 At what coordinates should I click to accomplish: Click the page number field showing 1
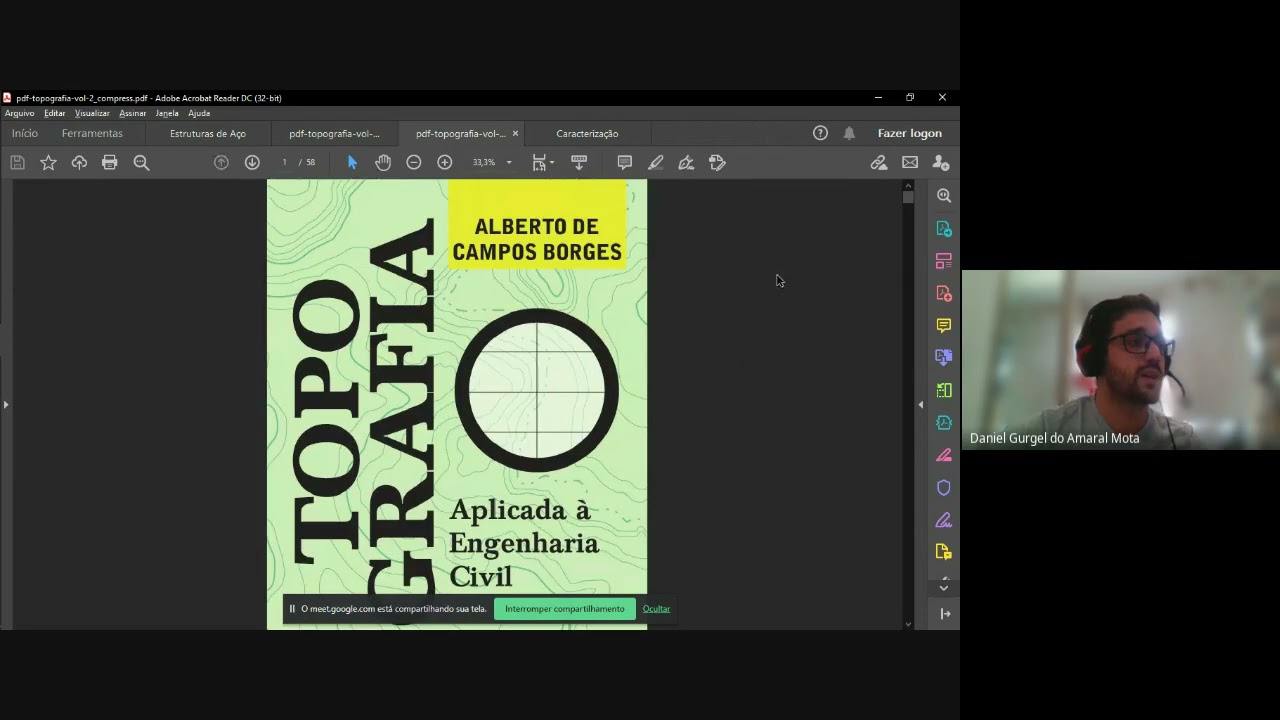(x=284, y=162)
